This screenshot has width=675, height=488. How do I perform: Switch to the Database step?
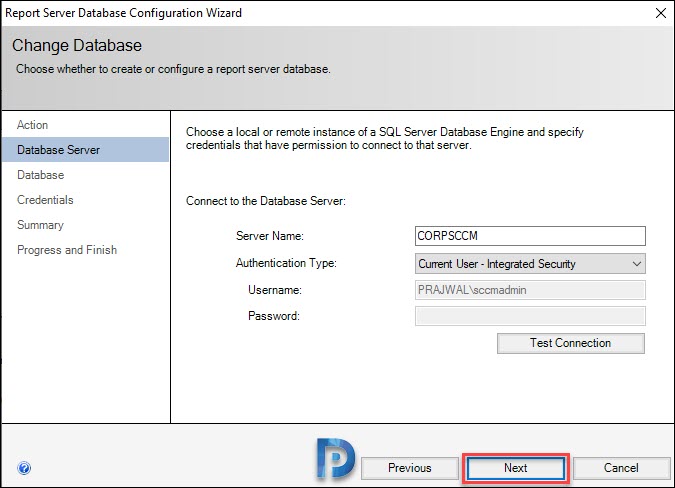point(41,175)
